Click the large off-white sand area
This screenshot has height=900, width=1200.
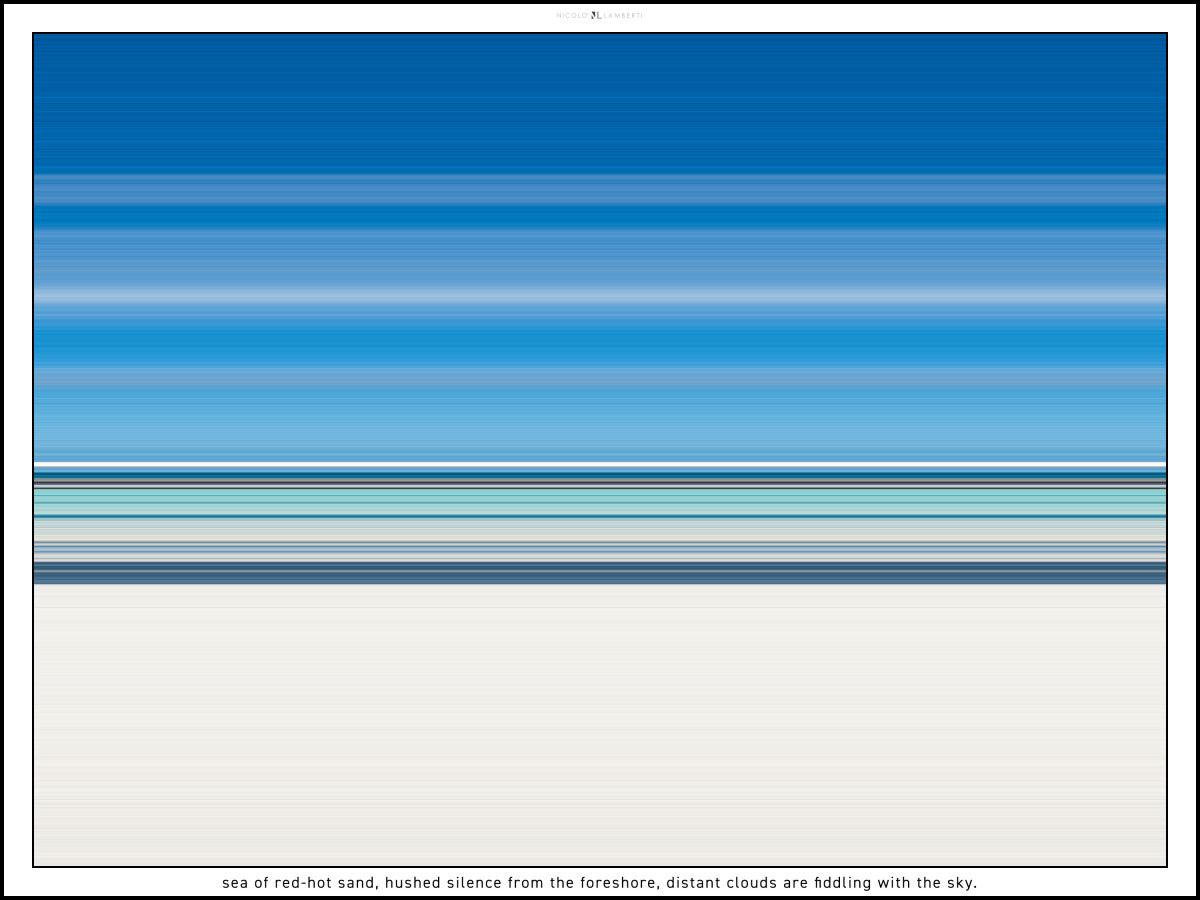600,725
